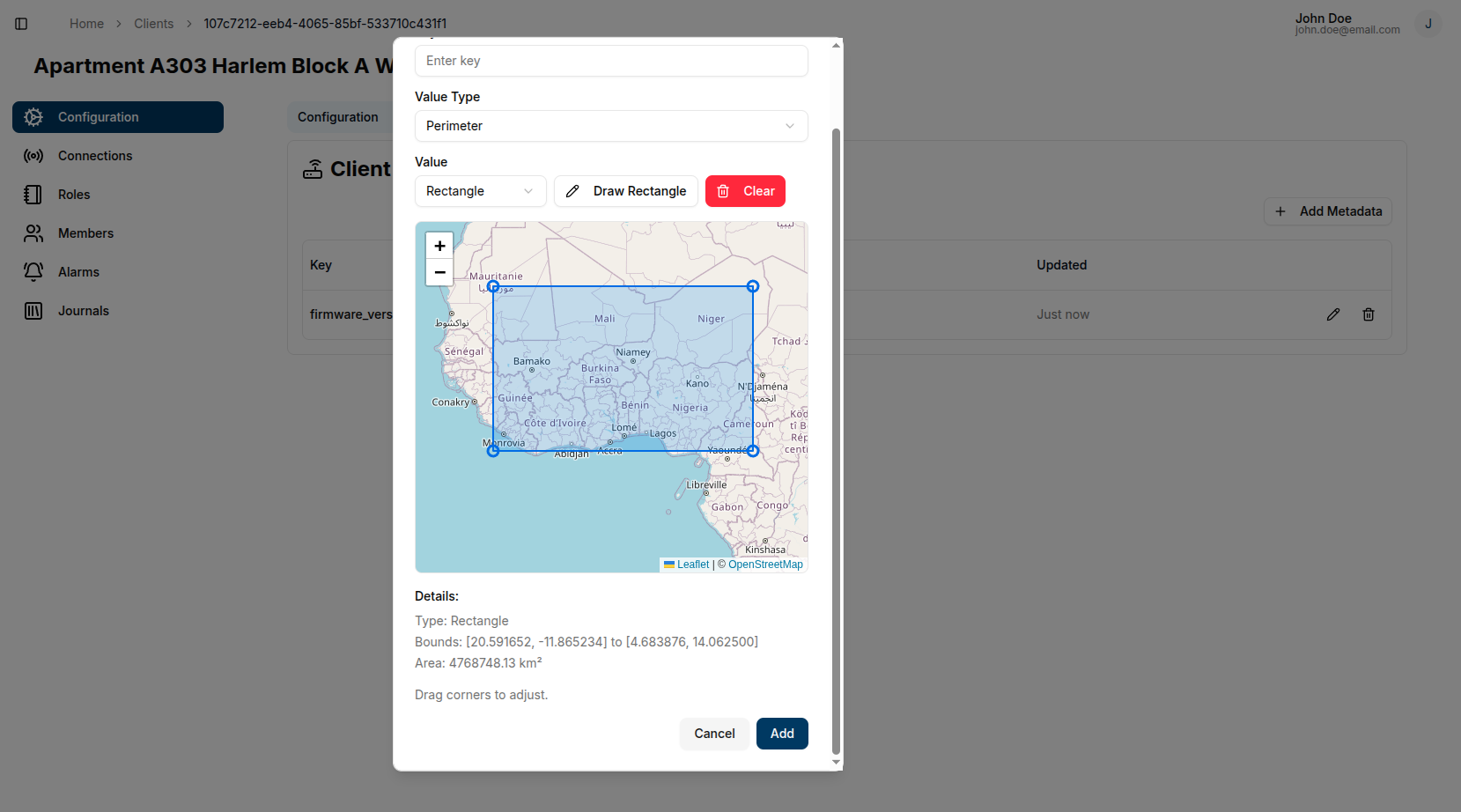
Task: Toggle the sidebar panel icon
Action: (x=21, y=24)
